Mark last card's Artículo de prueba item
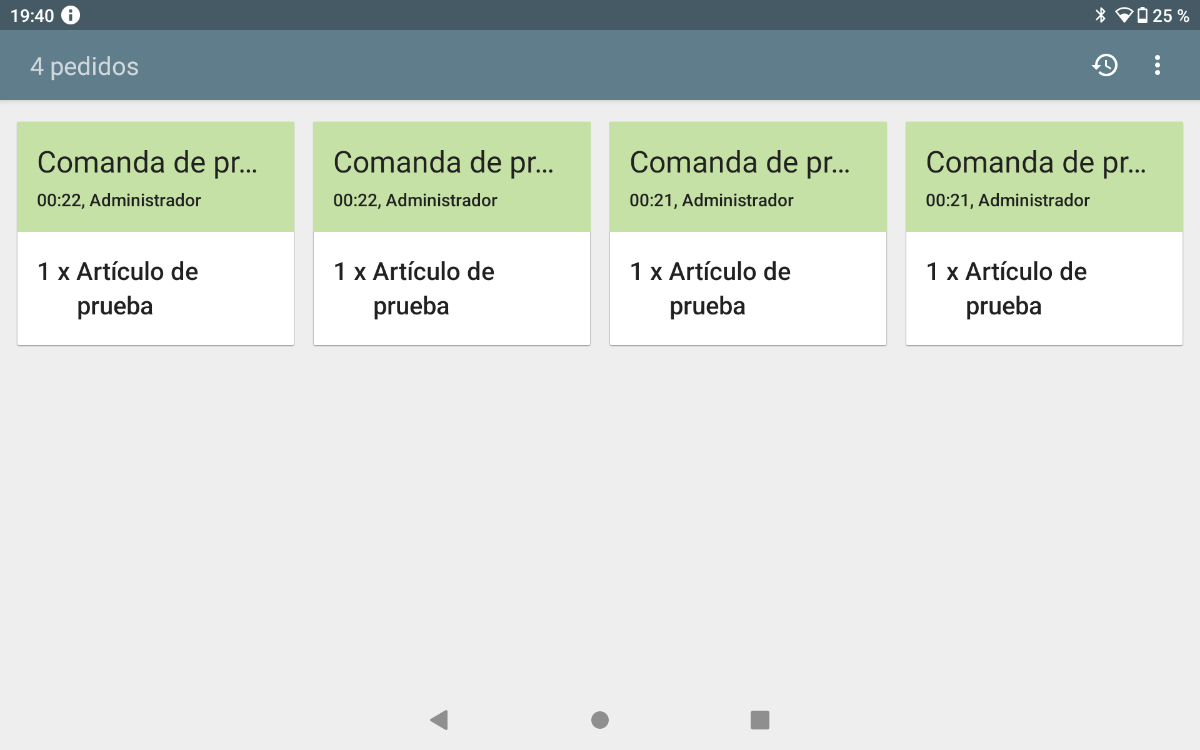 (x=1044, y=289)
